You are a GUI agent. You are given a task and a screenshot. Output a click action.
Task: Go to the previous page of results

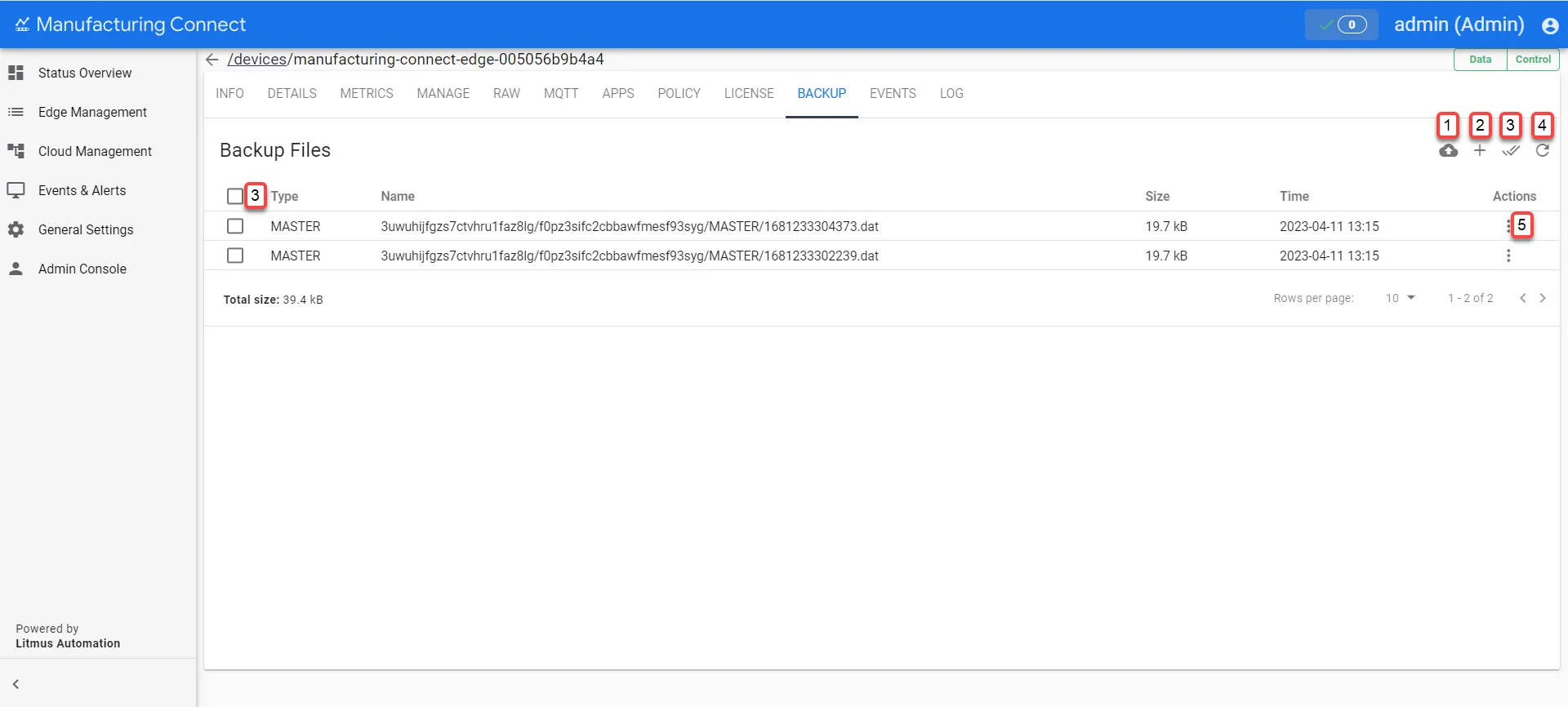click(x=1523, y=298)
